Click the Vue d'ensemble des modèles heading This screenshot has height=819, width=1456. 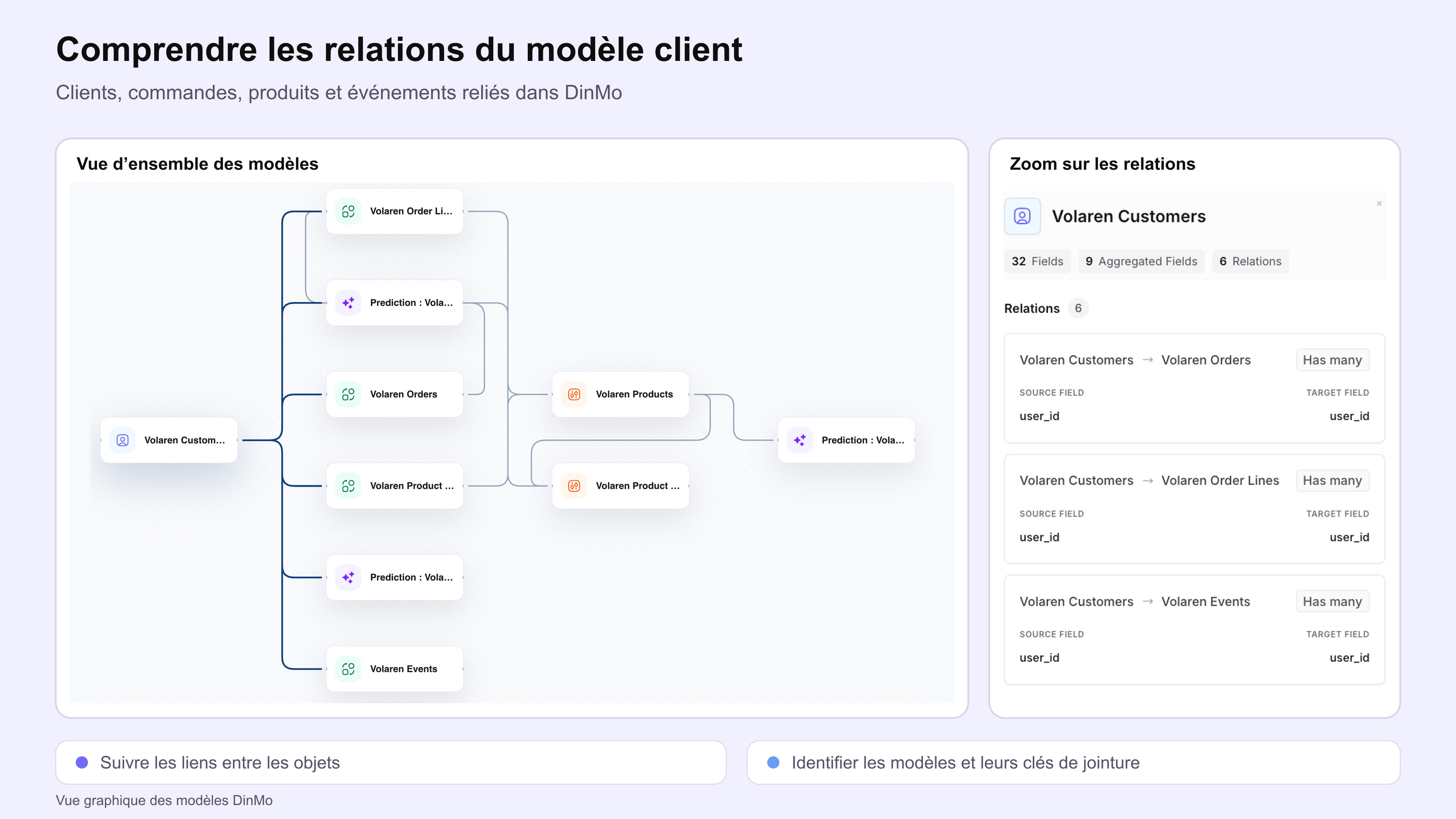[197, 164]
